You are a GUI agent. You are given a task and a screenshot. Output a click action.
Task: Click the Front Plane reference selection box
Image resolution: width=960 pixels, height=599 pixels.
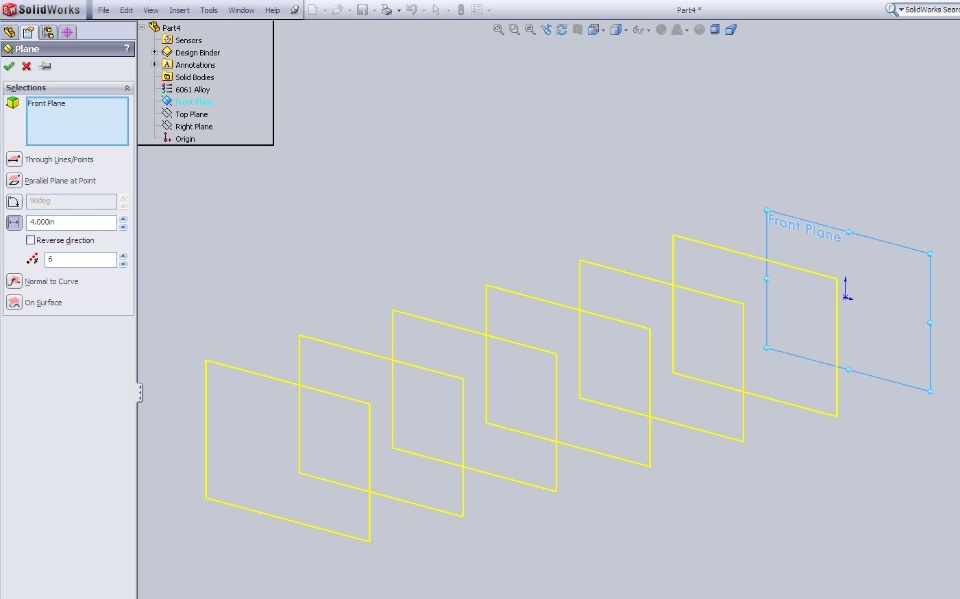tap(77, 121)
